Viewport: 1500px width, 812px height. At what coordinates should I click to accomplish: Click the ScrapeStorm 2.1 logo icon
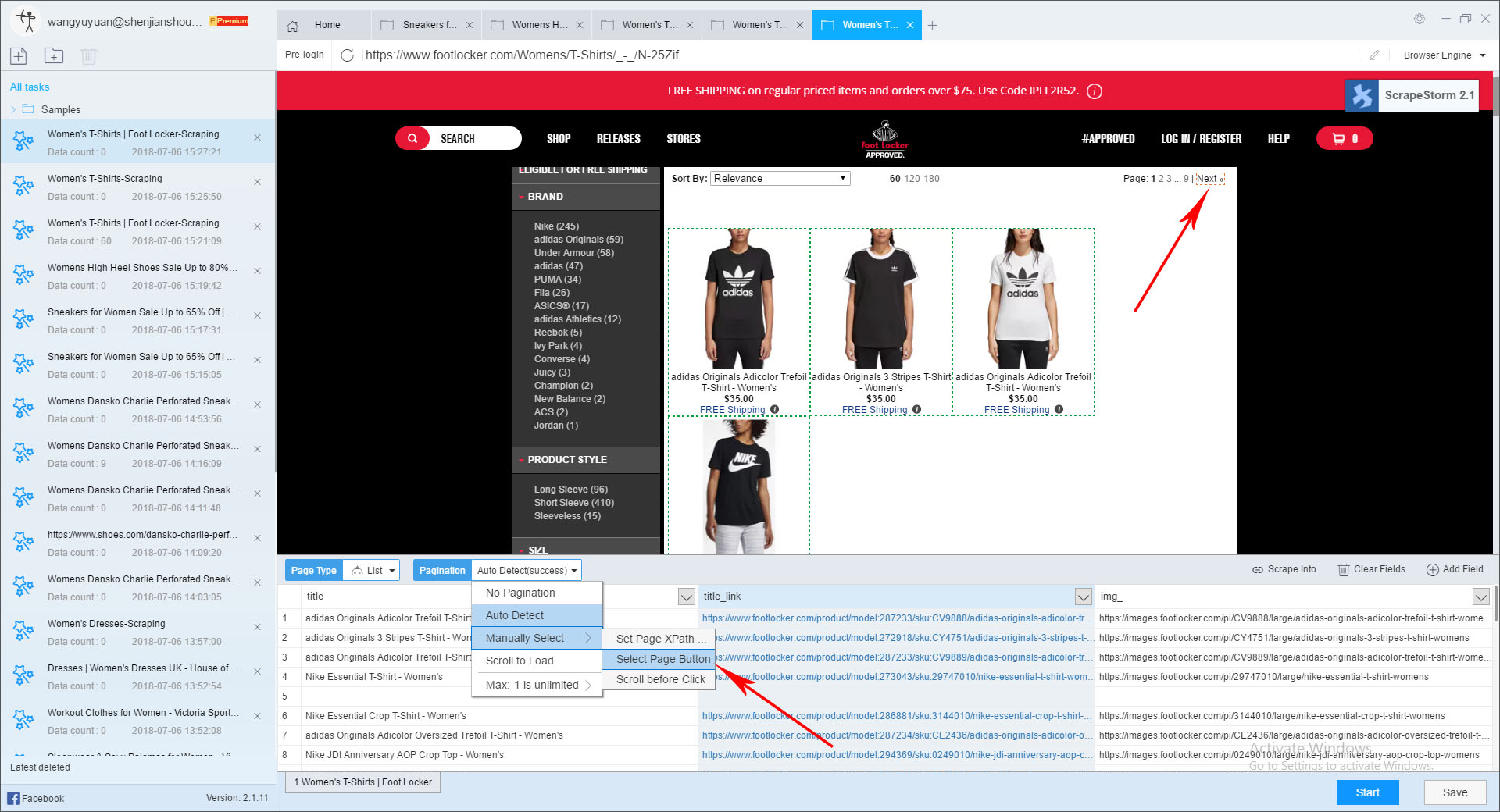(1362, 95)
